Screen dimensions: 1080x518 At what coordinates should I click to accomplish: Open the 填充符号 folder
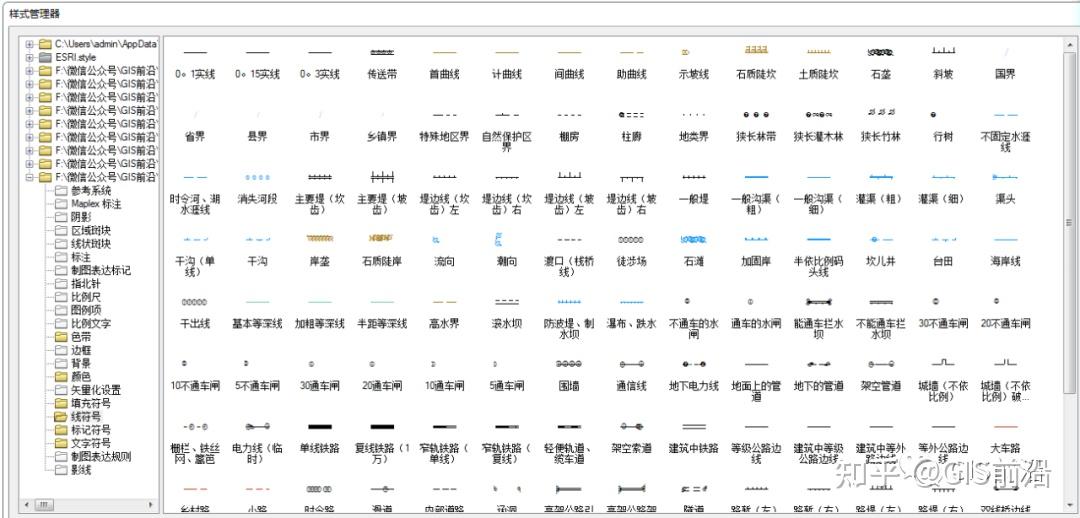tap(90, 403)
